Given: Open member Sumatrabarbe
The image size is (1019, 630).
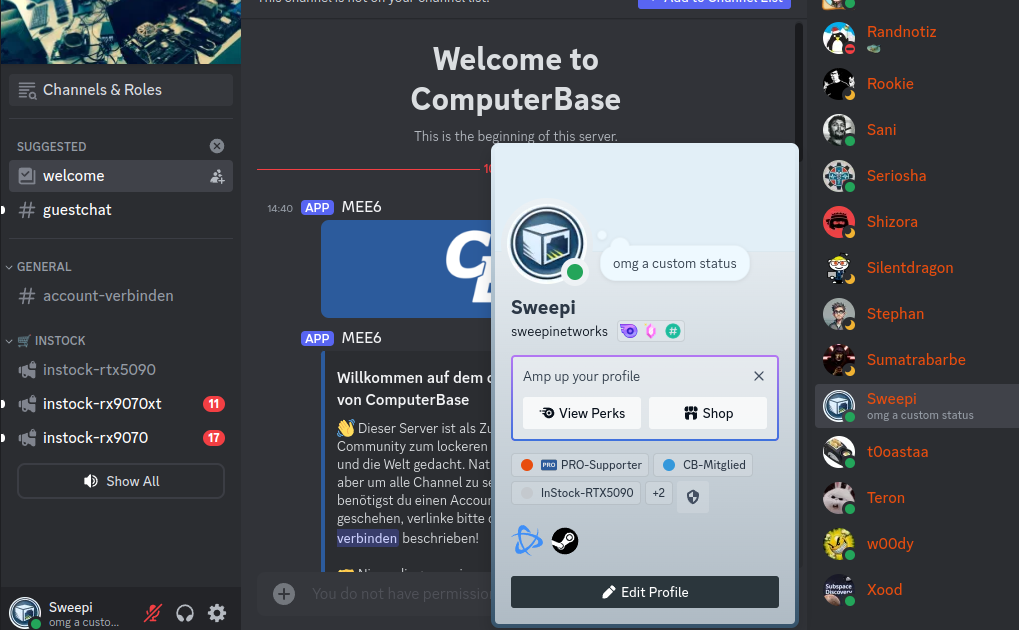Looking at the screenshot, I should pyautogui.click(x=917, y=360).
